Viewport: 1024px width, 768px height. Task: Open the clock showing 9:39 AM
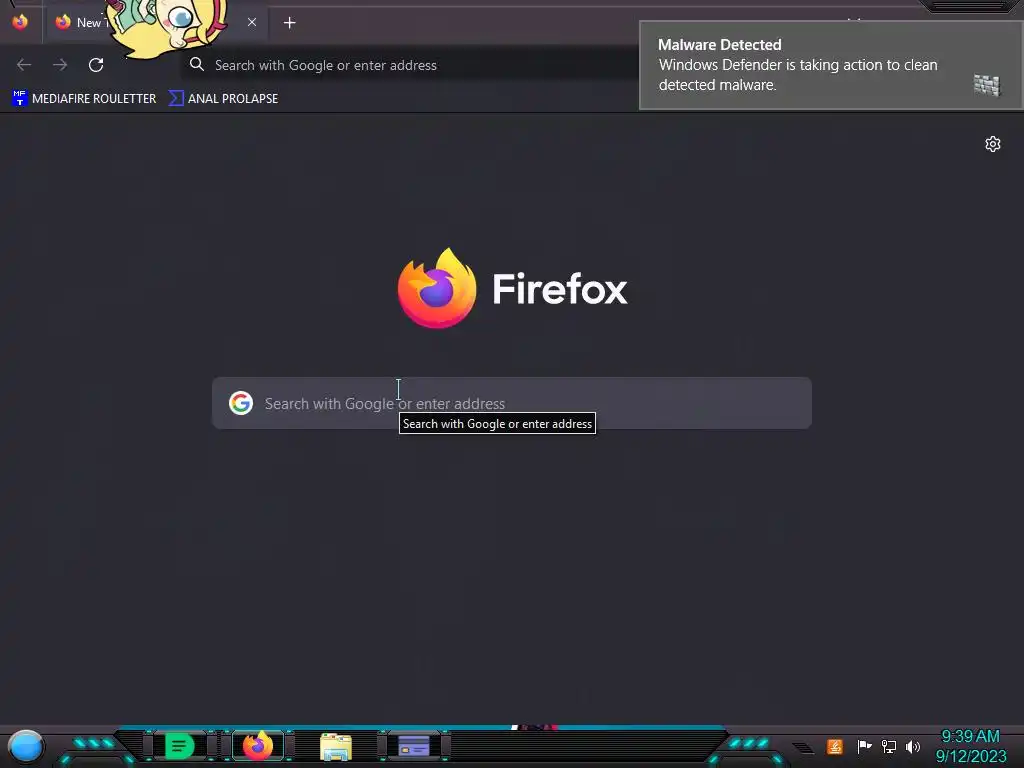(970, 746)
